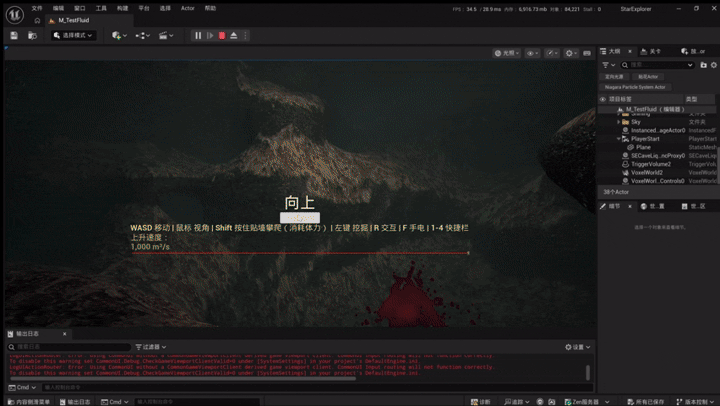Switch to the 关卡 levels tab

coord(651,51)
